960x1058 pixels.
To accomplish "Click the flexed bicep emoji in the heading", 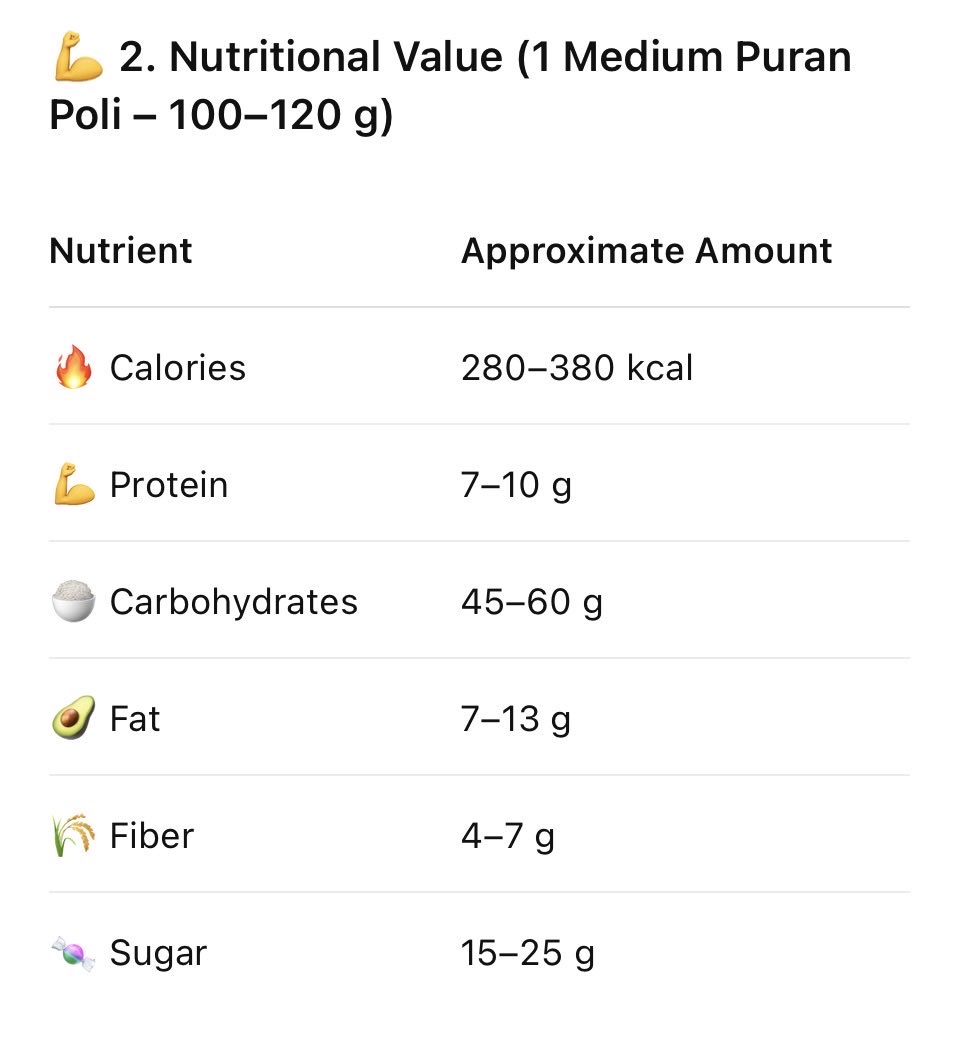I will 78,57.
